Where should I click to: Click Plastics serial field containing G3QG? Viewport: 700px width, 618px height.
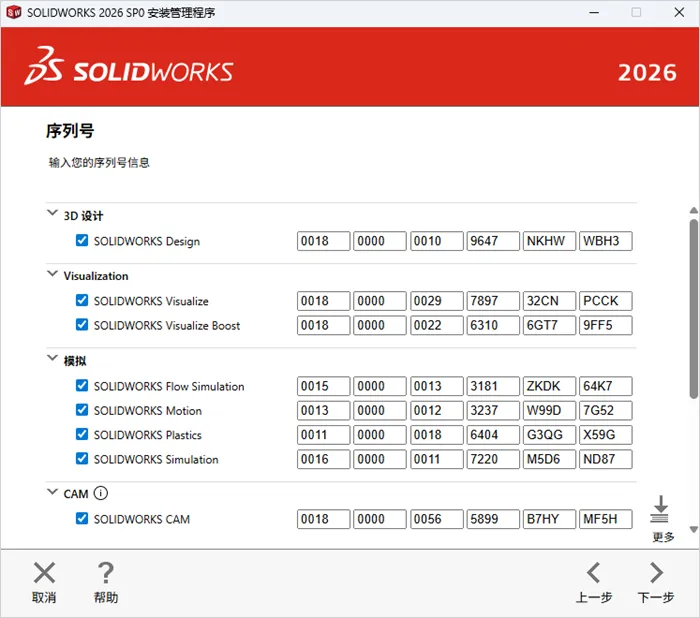[x=549, y=435]
